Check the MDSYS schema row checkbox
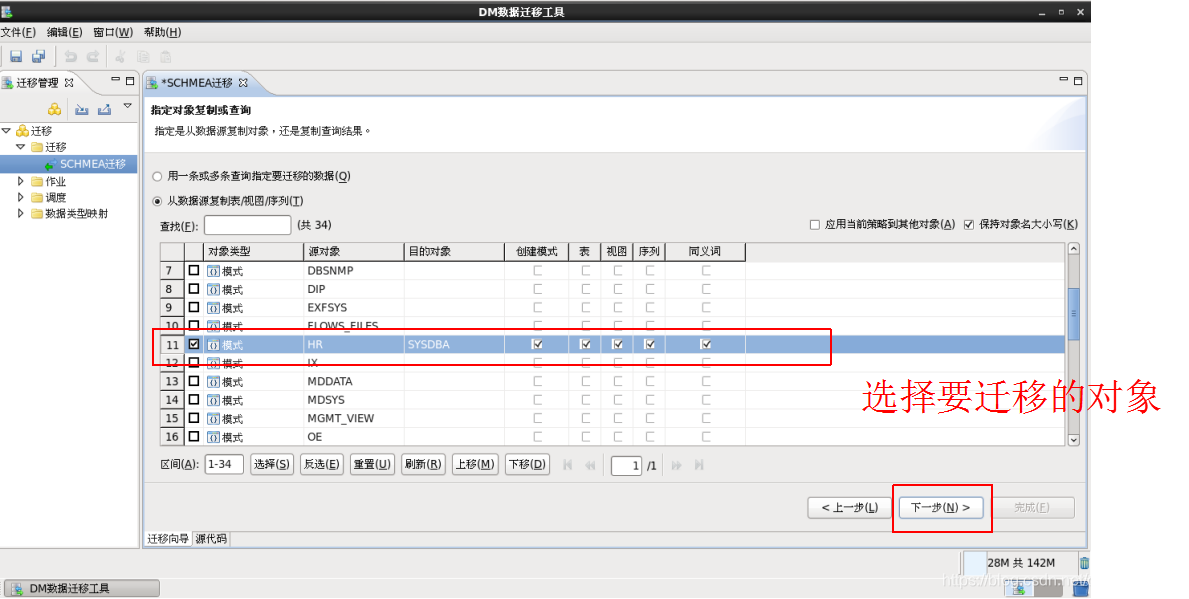 (x=194, y=400)
